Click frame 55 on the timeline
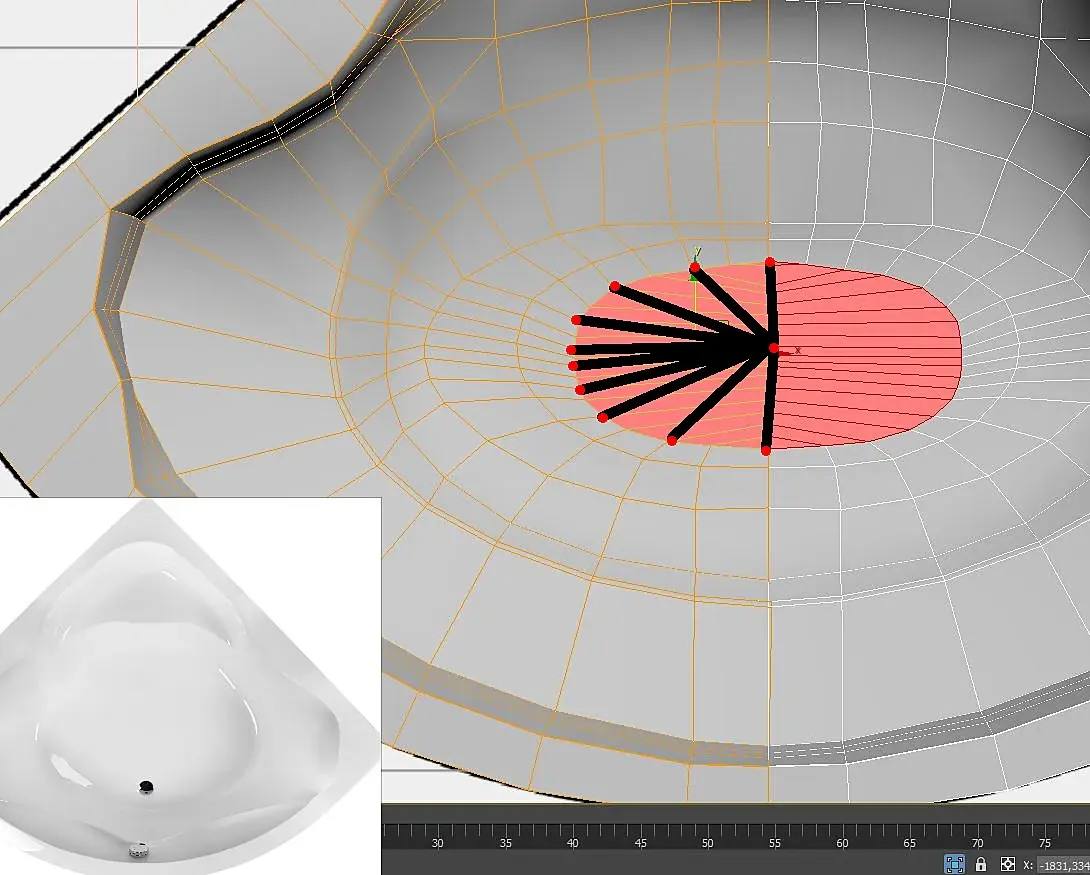1090x875 pixels. [775, 842]
